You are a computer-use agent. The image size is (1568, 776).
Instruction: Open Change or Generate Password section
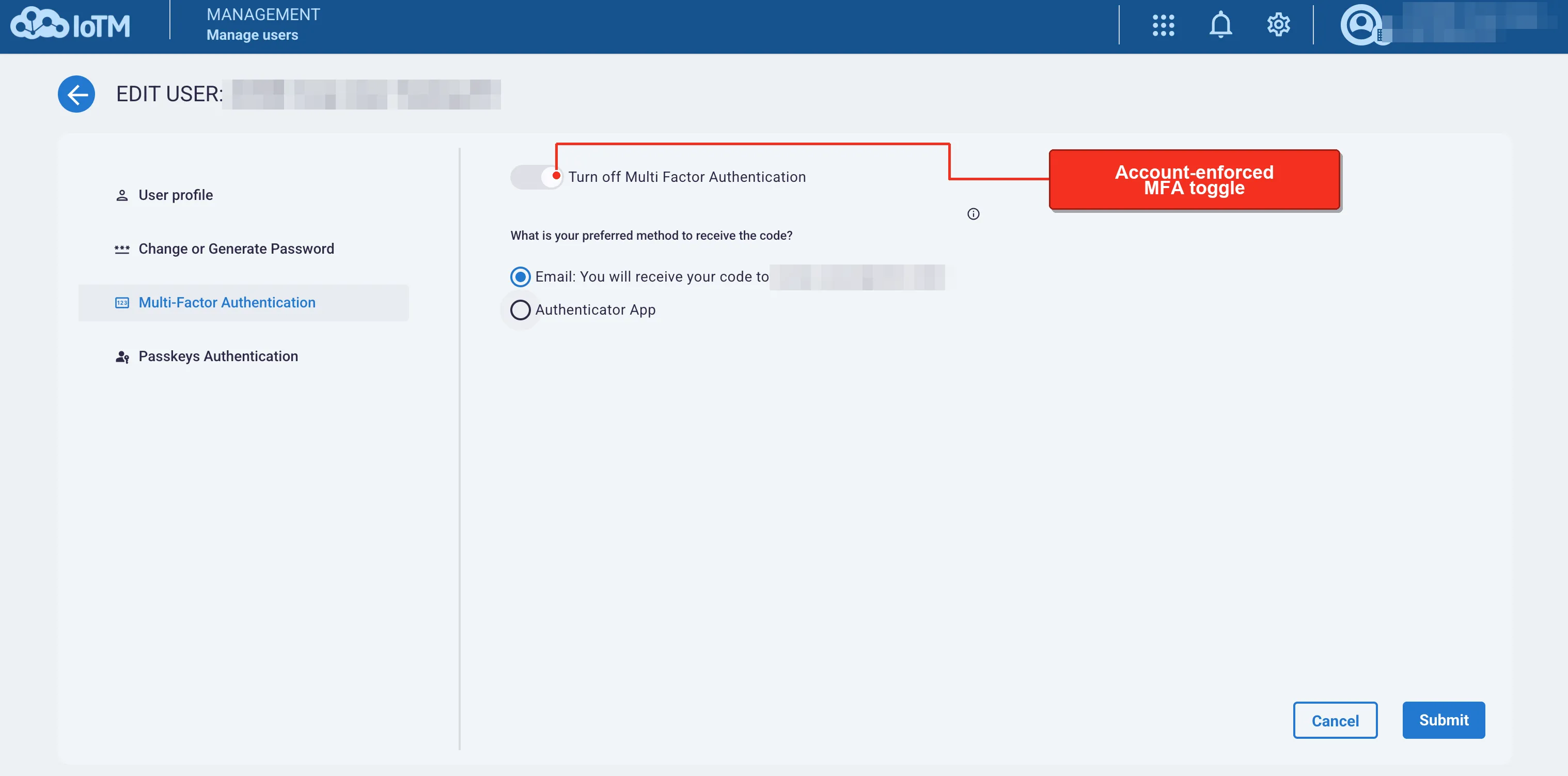click(x=243, y=249)
